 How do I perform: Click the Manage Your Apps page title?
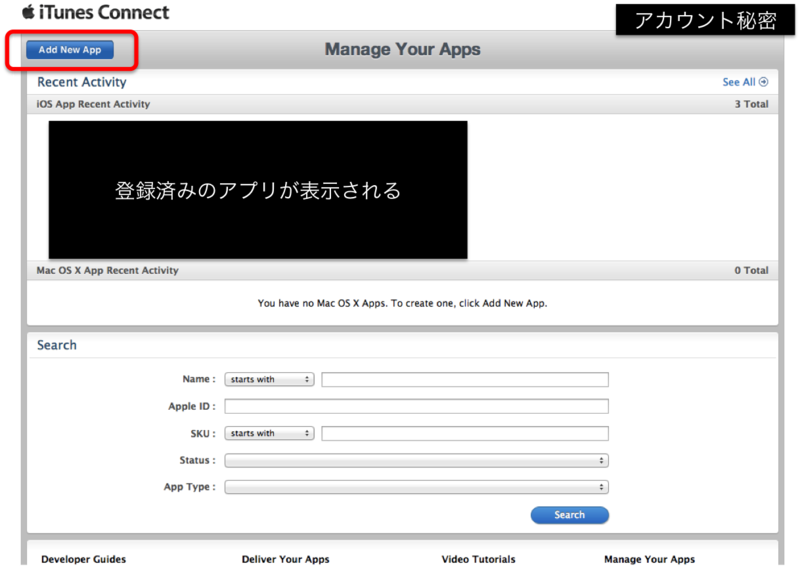tap(403, 49)
